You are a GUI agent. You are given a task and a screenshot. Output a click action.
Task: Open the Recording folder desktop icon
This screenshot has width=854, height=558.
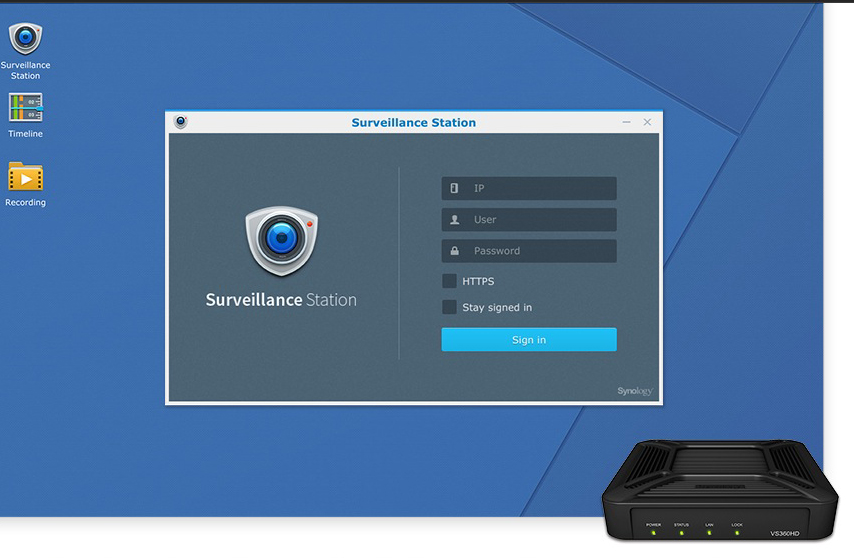pyautogui.click(x=25, y=177)
